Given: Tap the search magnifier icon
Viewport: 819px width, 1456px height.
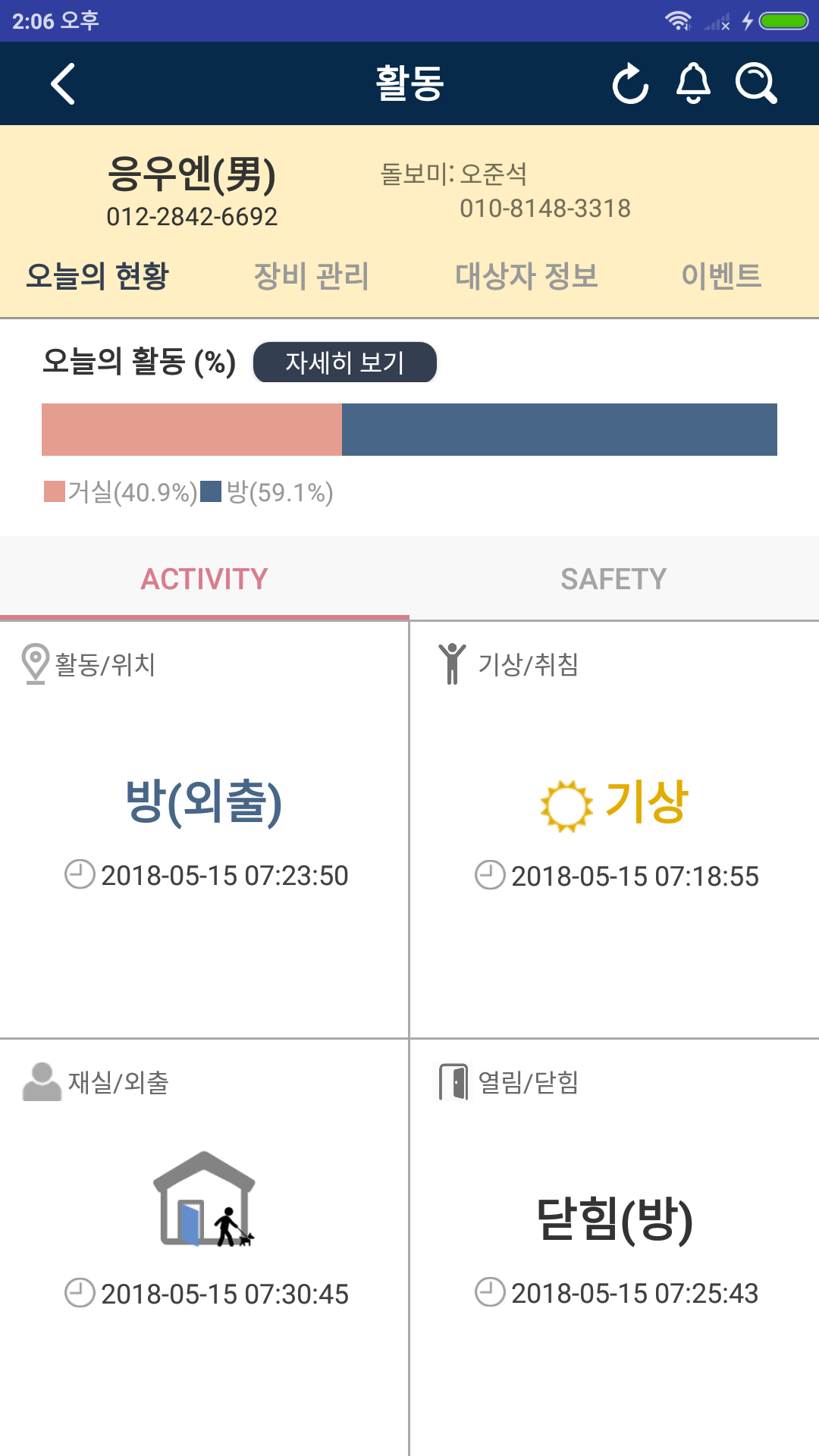Looking at the screenshot, I should (756, 83).
